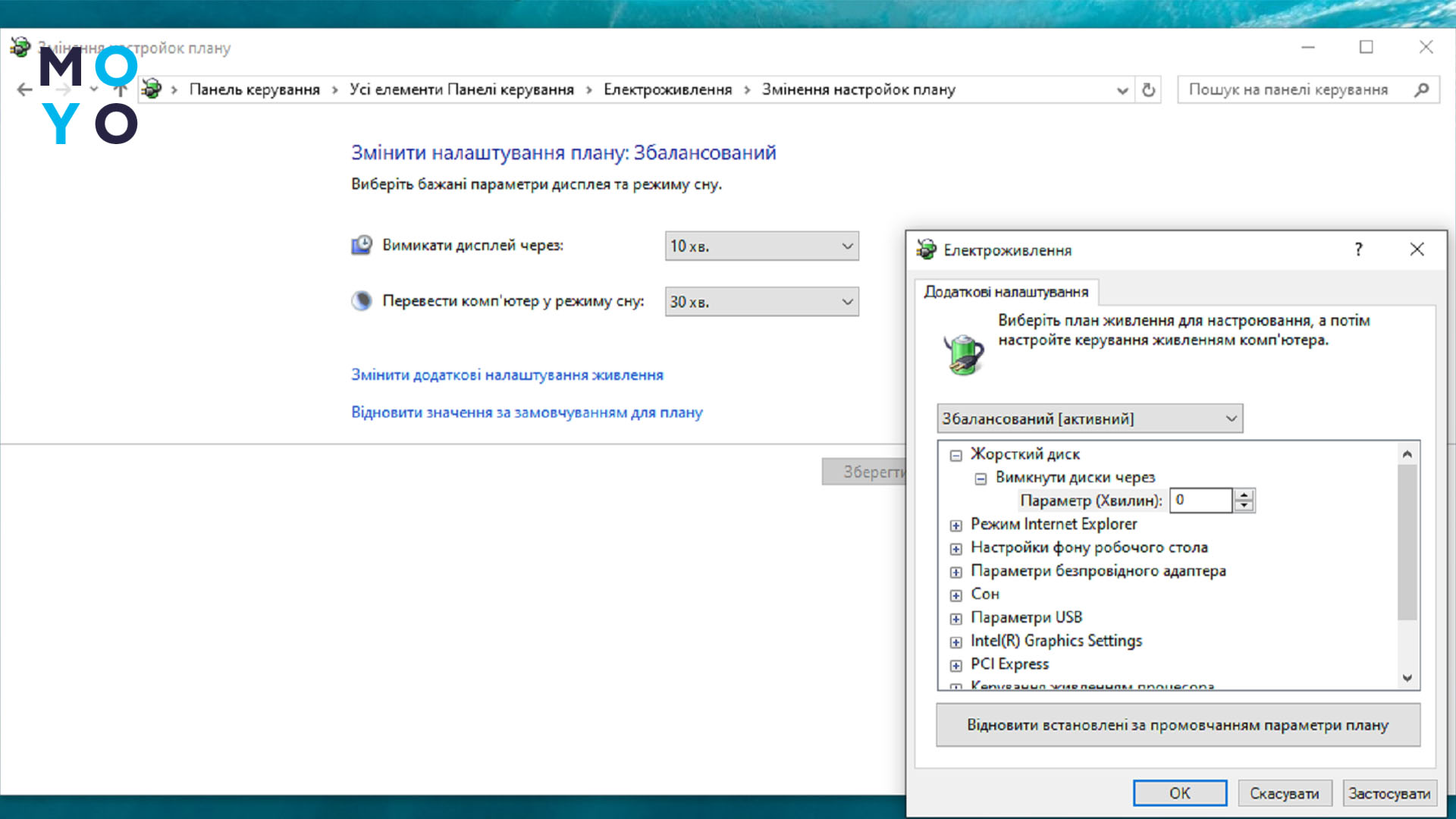Open the Збалансований power plan dropdown
Viewport: 1456px width, 819px height.
point(1089,419)
